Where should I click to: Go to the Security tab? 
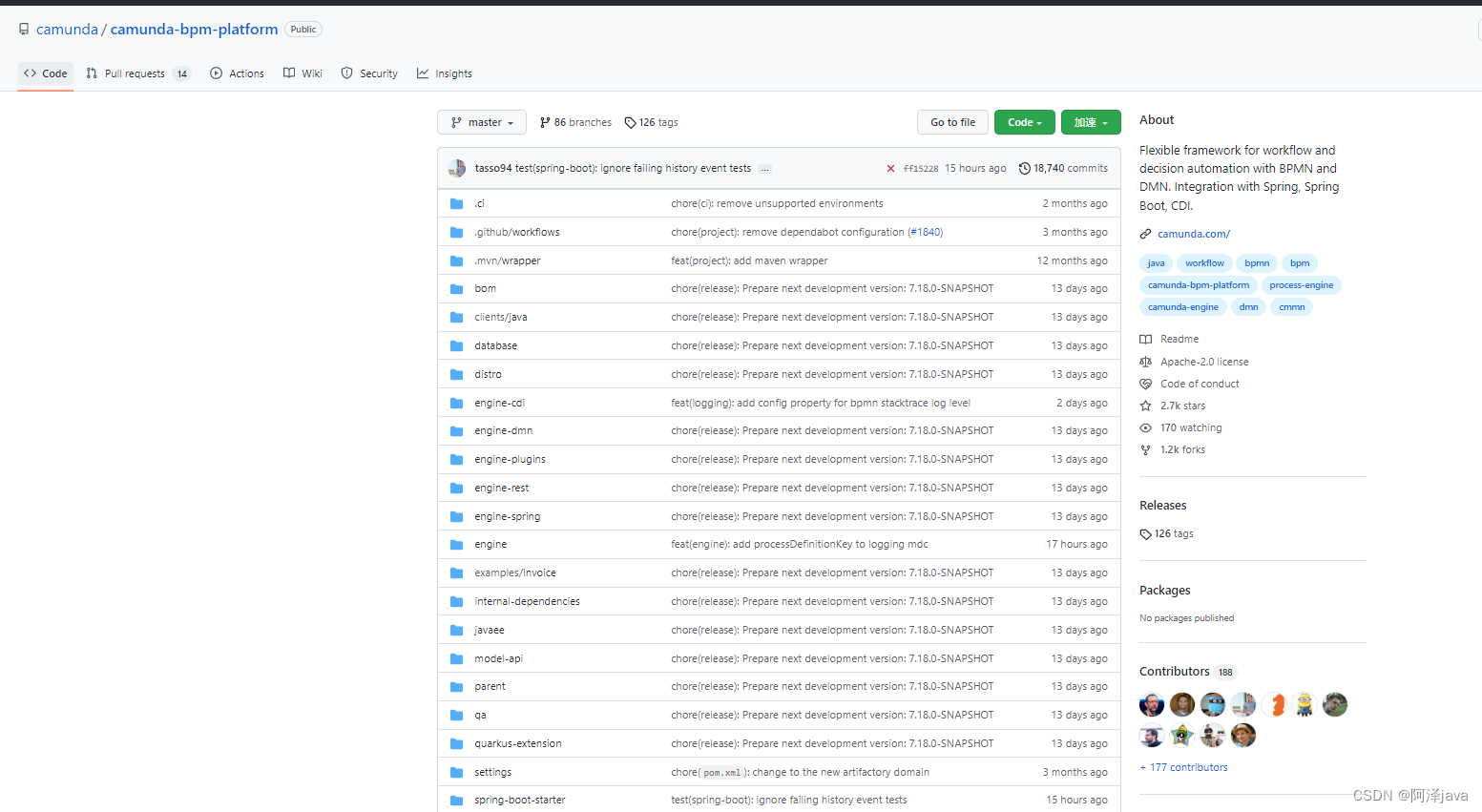click(x=369, y=73)
